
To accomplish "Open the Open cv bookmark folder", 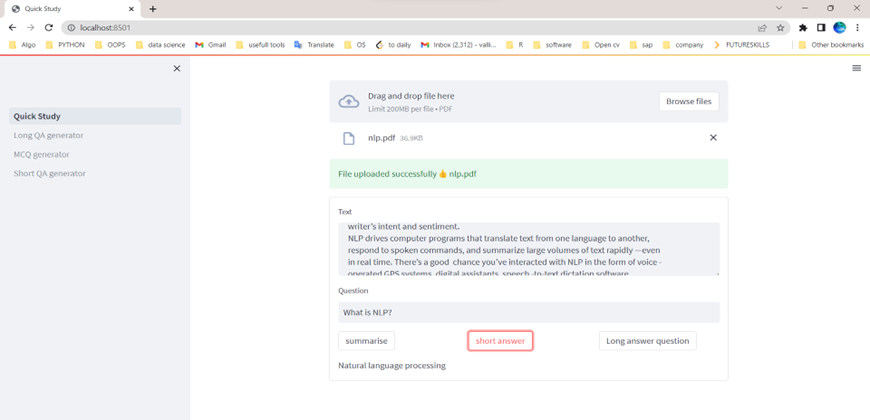I will point(601,45).
